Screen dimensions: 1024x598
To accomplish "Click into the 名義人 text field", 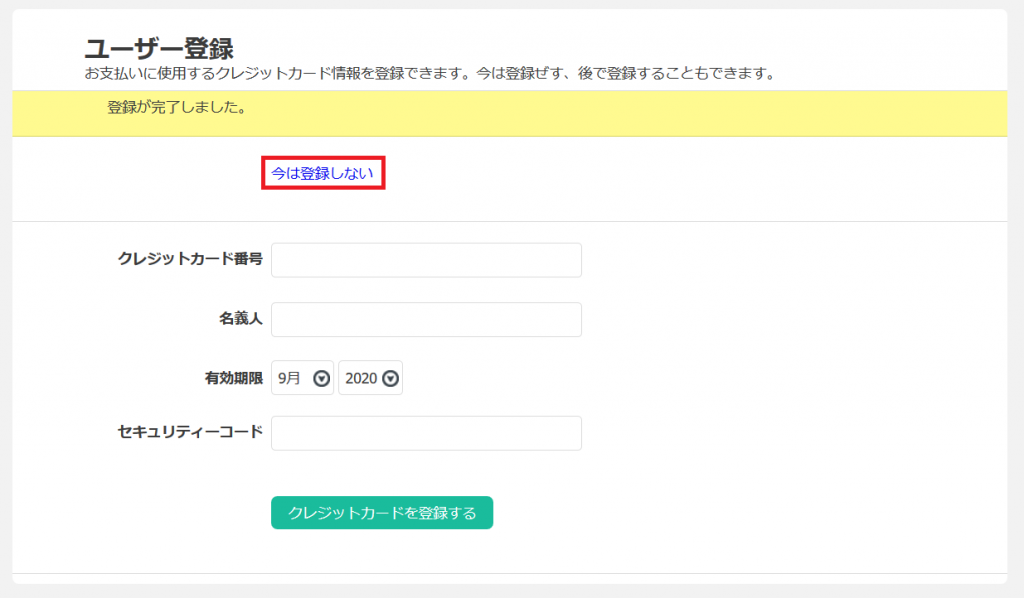I will tap(426, 320).
